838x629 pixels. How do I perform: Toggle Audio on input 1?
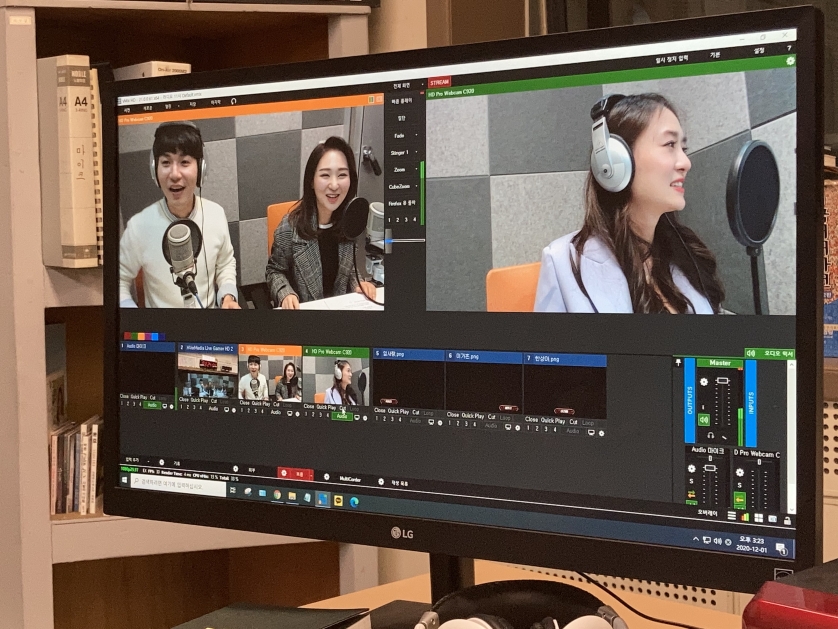[151, 405]
